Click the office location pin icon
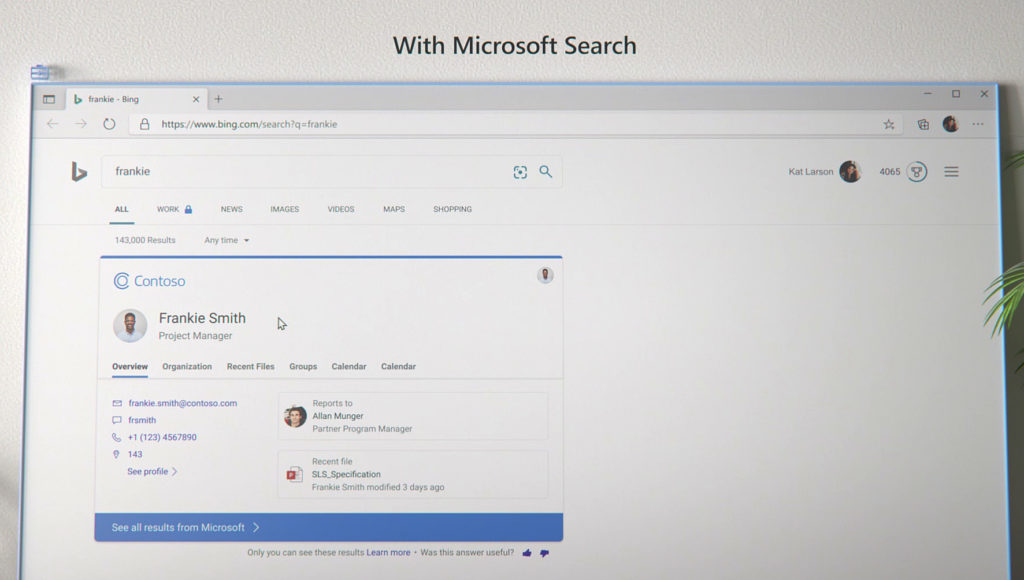The height and width of the screenshot is (580, 1024). tap(116, 454)
